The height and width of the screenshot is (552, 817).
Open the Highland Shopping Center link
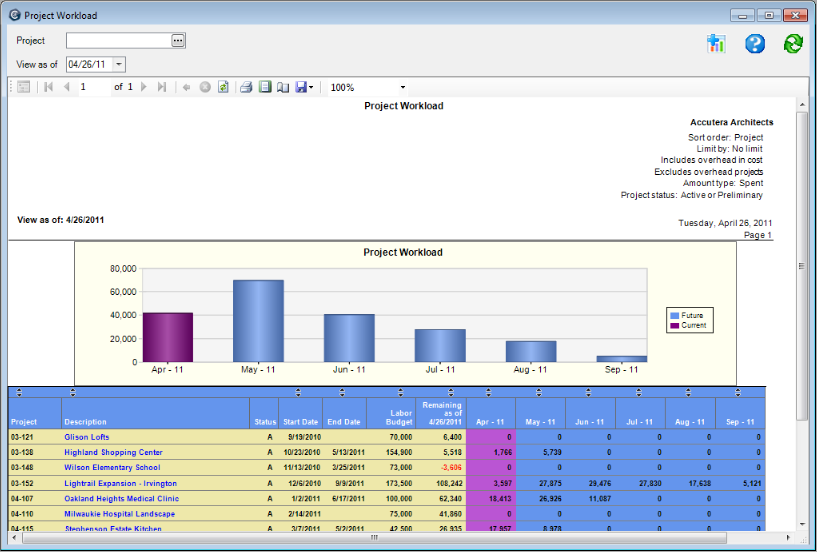[113, 452]
